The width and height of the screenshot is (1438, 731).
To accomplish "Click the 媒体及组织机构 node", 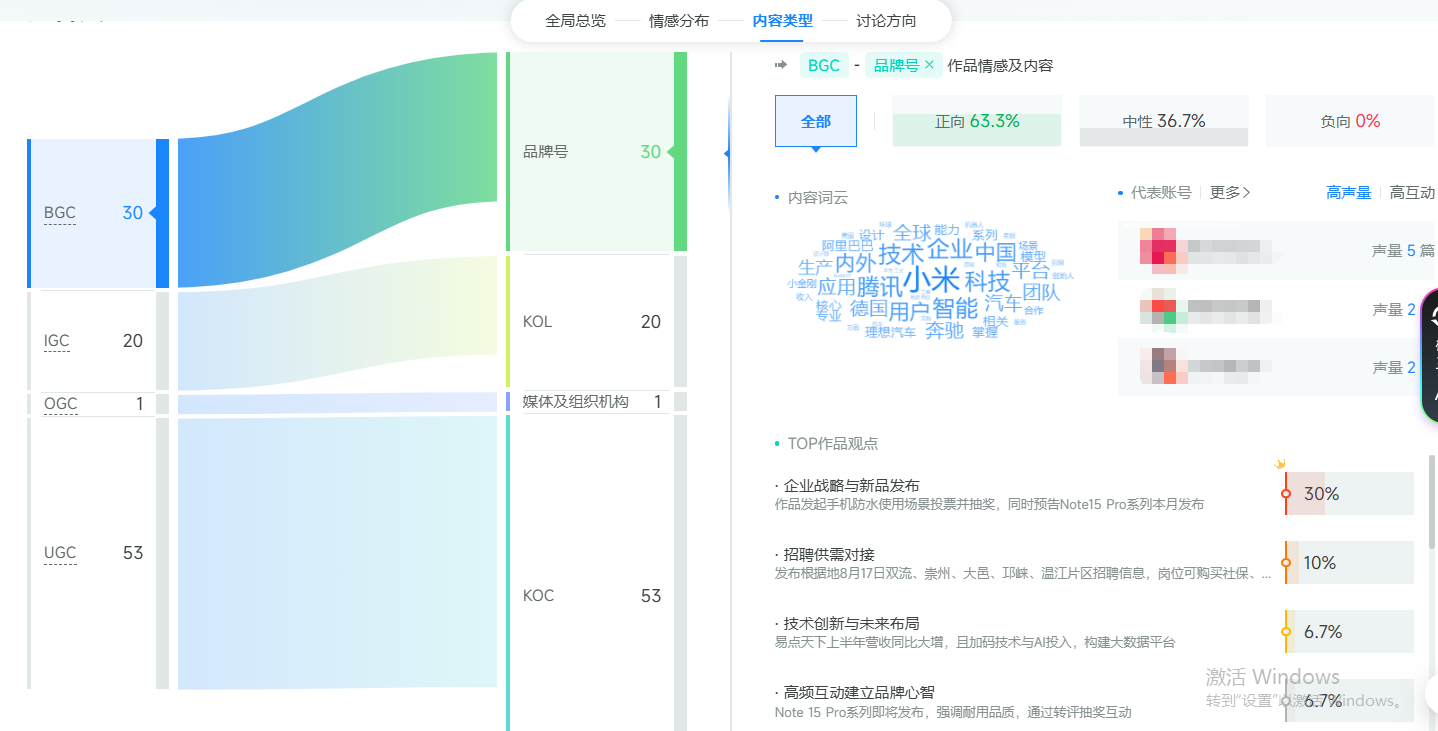I will tap(596, 401).
